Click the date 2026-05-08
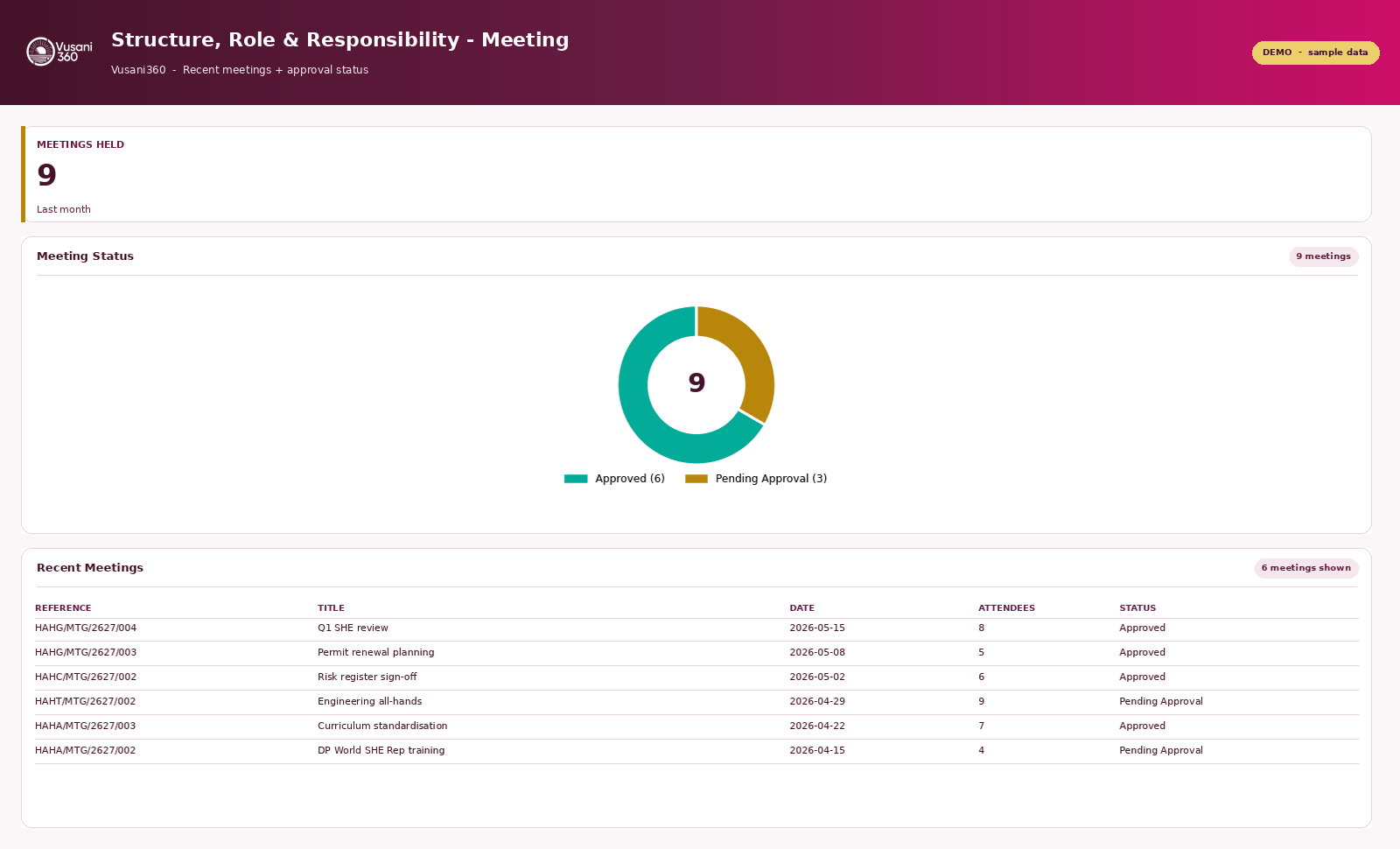Screen dimensions: 1400x849 (817, 653)
